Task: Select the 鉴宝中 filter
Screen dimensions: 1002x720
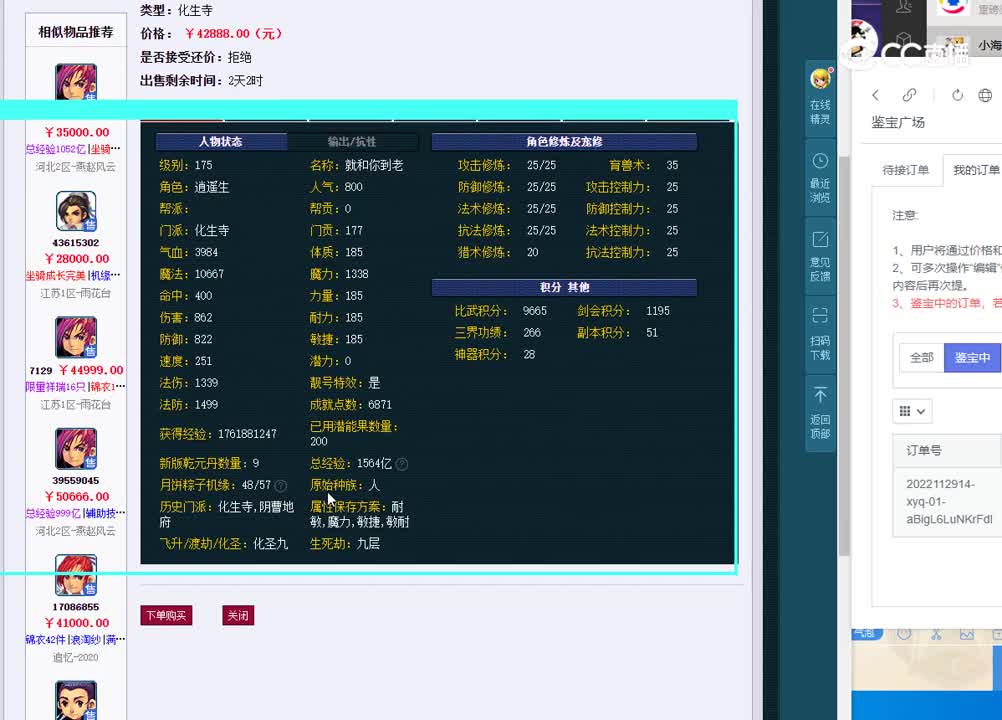Action: pos(972,358)
